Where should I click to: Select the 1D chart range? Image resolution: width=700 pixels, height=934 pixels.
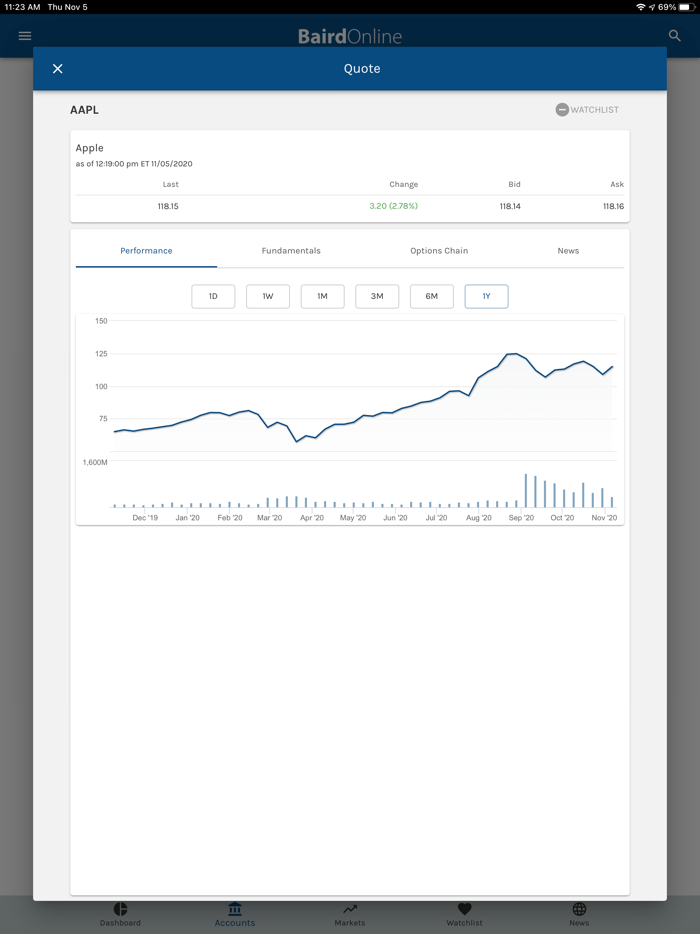tap(213, 296)
